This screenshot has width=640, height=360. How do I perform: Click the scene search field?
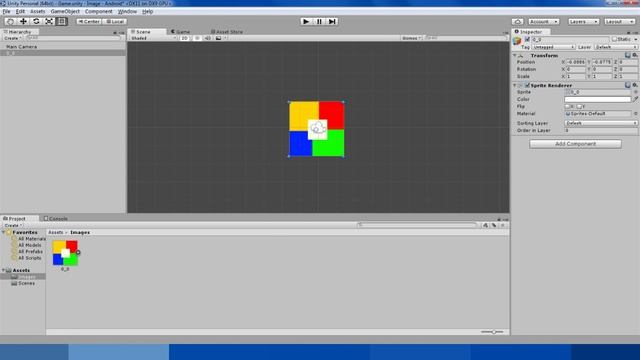466,38
